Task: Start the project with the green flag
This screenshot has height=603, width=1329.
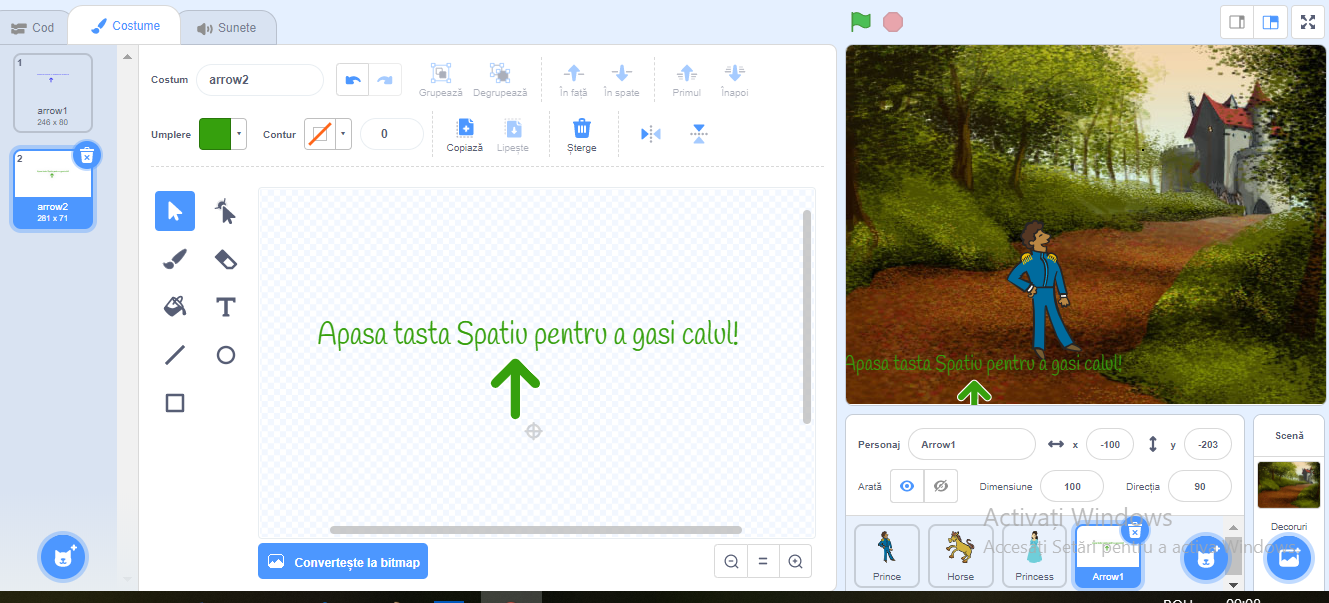Action: (860, 20)
